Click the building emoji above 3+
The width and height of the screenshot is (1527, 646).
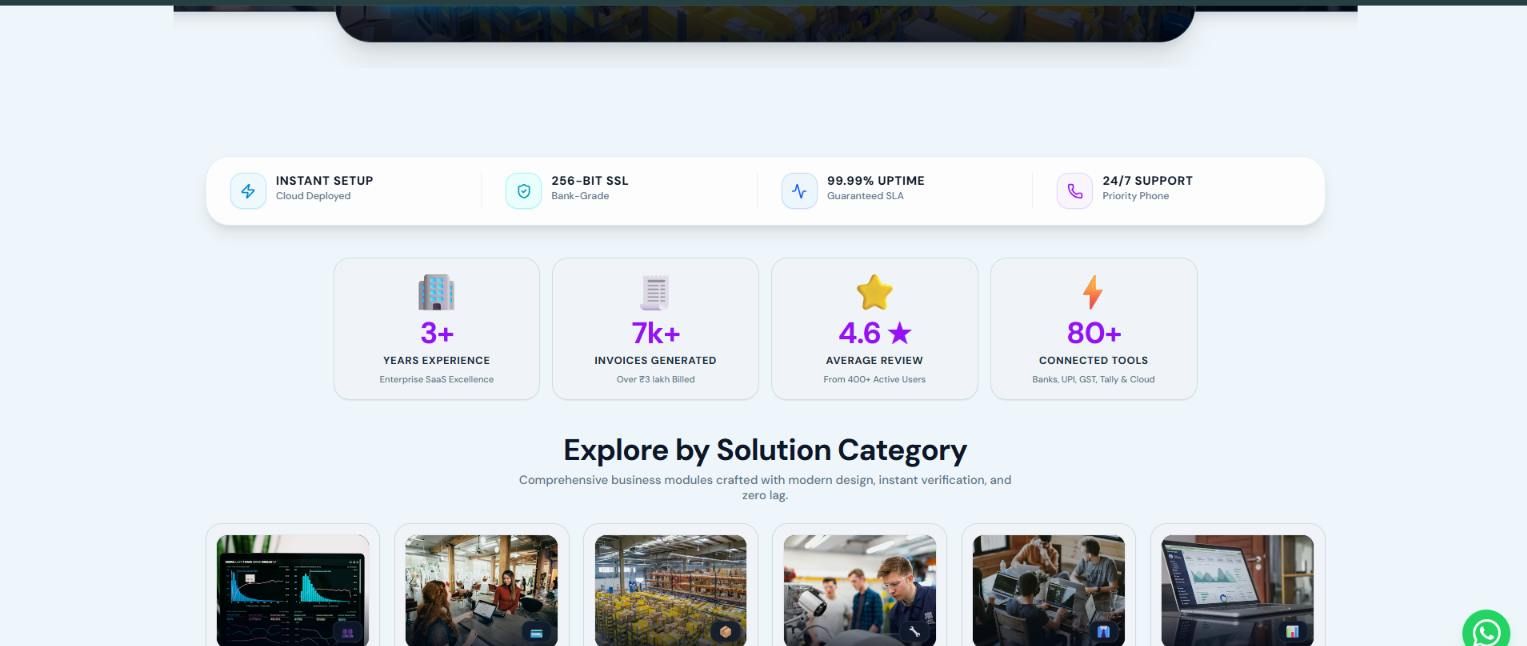click(436, 293)
